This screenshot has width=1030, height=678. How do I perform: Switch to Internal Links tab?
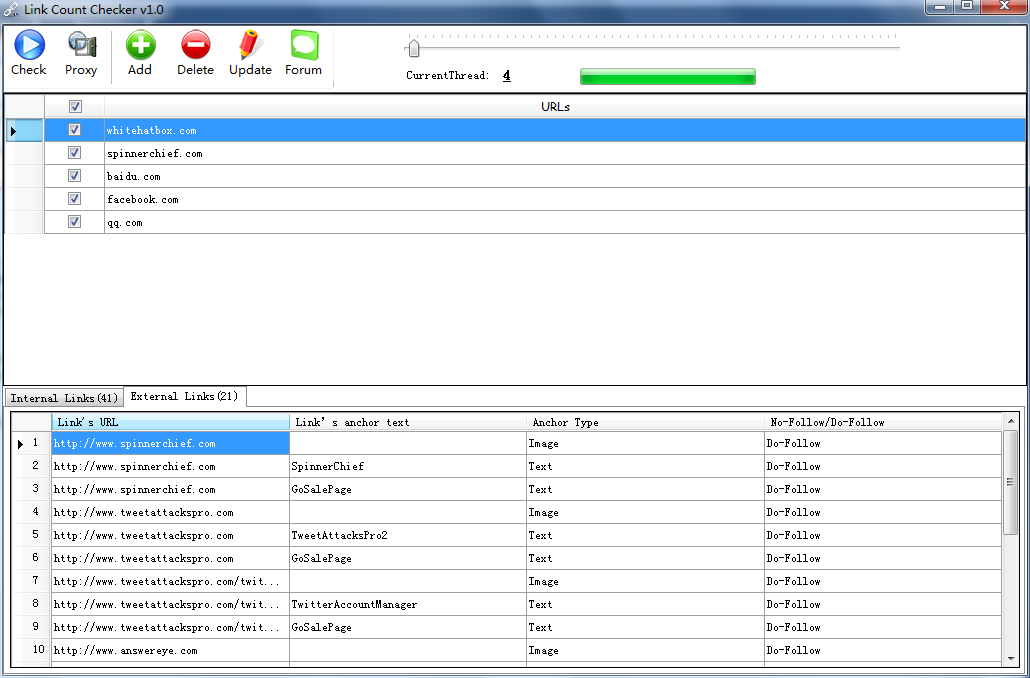tap(64, 398)
